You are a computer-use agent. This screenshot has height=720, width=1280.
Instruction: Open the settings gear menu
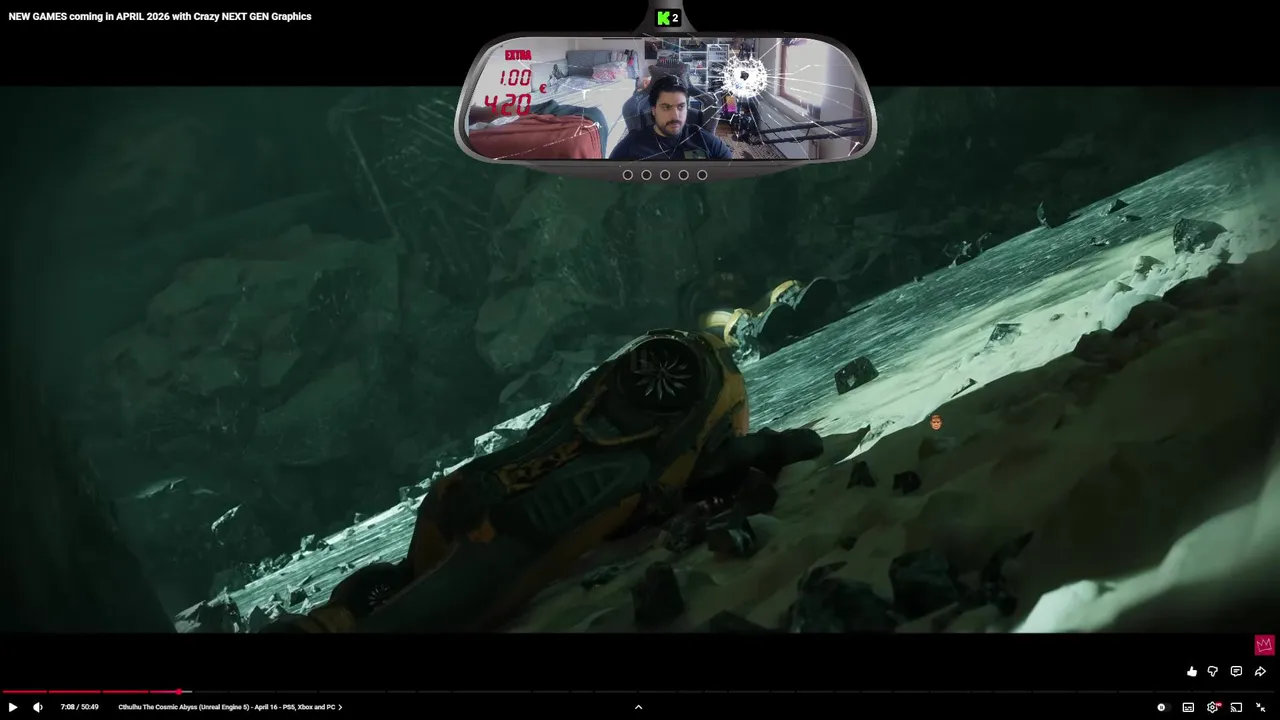click(1213, 707)
